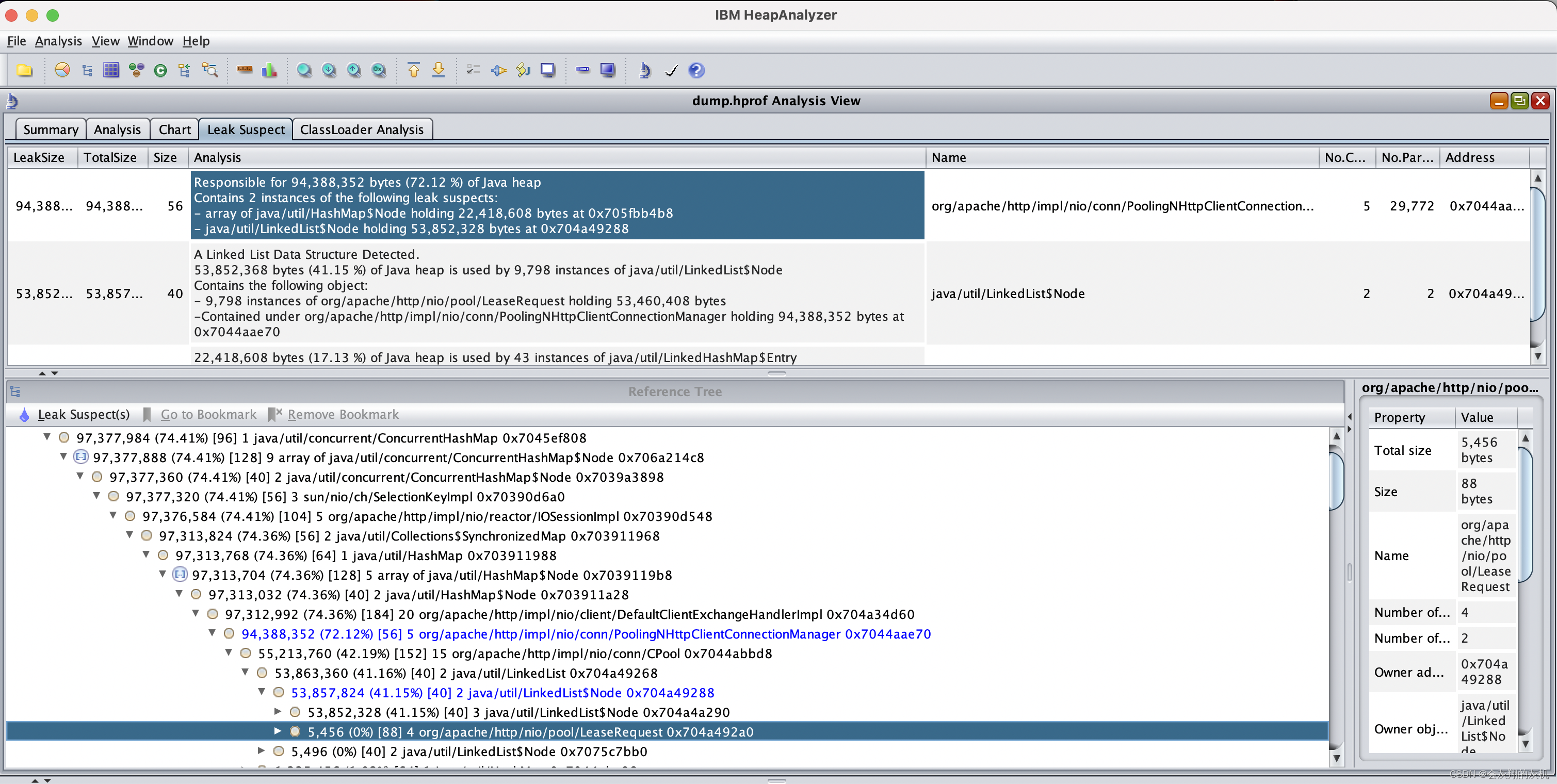Collapse the CPool 0x7044abbd8 node

pos(229,653)
